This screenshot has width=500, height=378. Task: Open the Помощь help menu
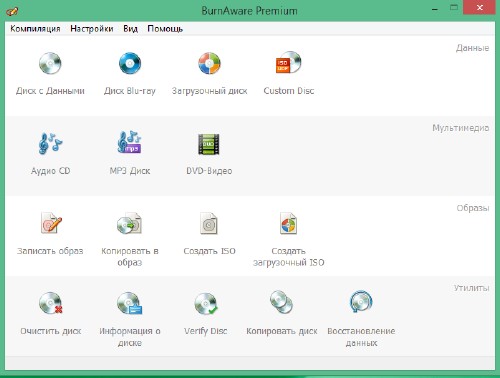(165, 29)
